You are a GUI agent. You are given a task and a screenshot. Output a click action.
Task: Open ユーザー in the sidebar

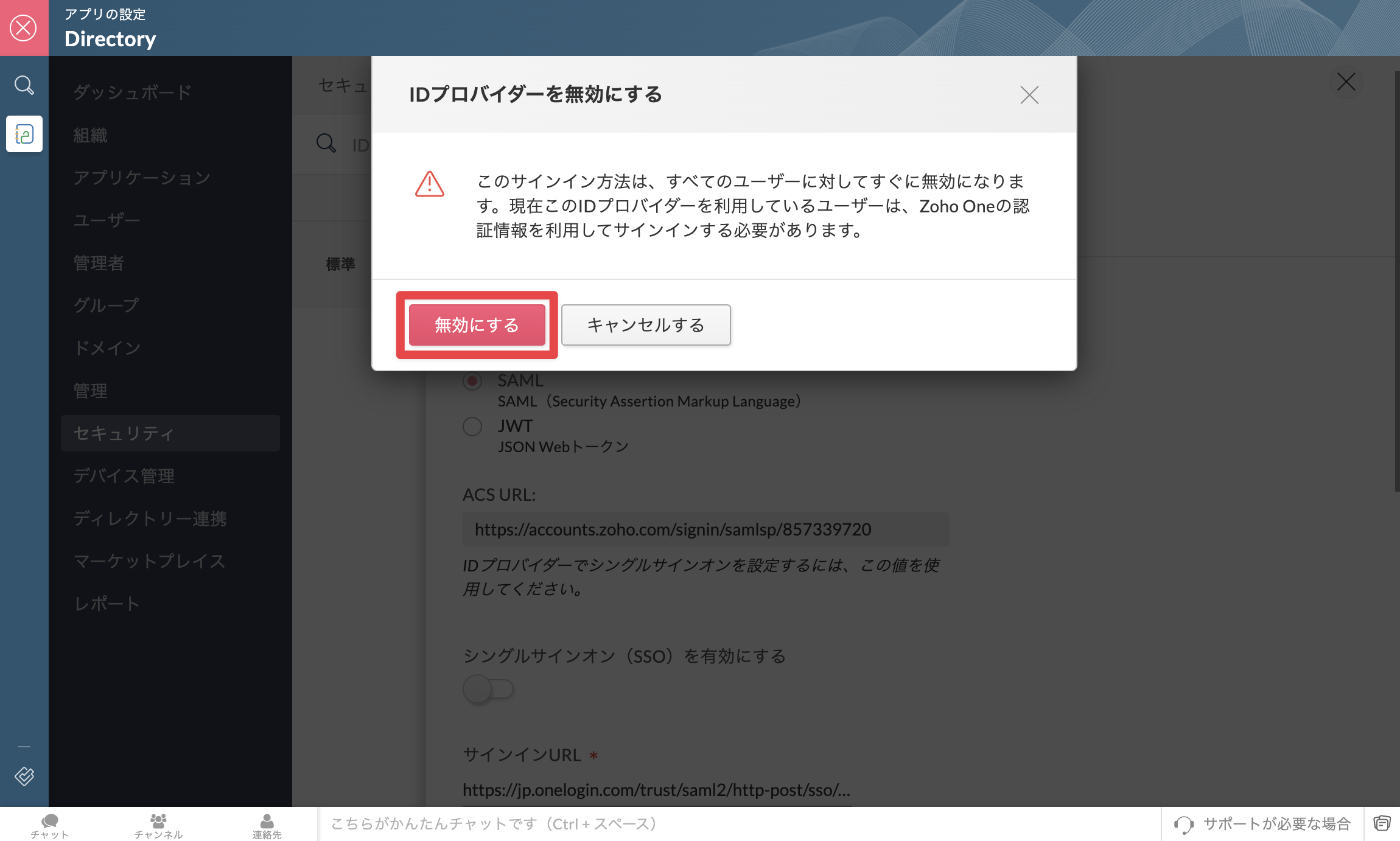[107, 220]
